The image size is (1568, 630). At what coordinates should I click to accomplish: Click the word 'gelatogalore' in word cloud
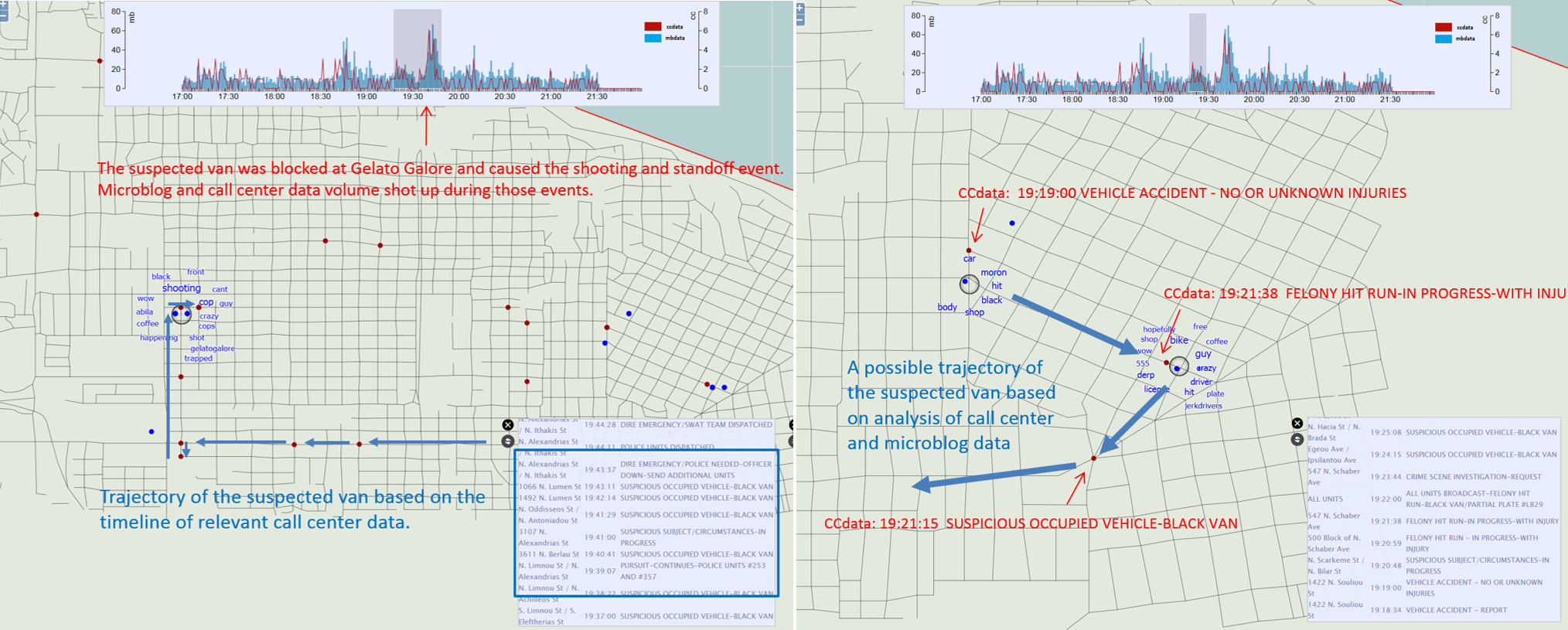[213, 349]
